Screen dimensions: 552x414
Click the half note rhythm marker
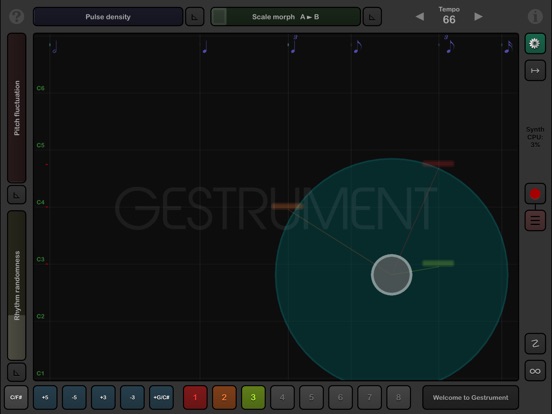point(54,47)
